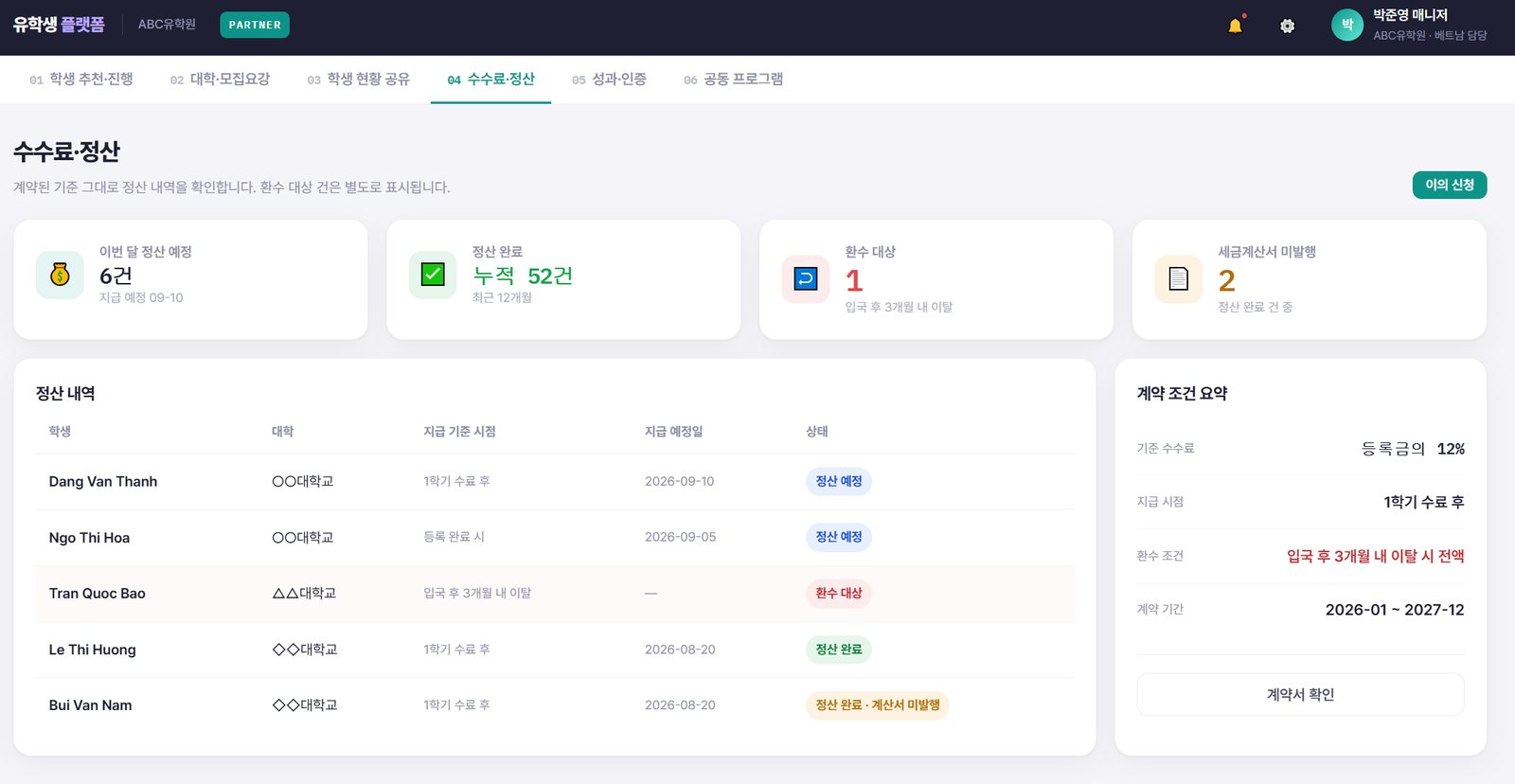1515x784 pixels.
Task: Click the document icon in 세금계산서 미발행
Action: pyautogui.click(x=1179, y=279)
